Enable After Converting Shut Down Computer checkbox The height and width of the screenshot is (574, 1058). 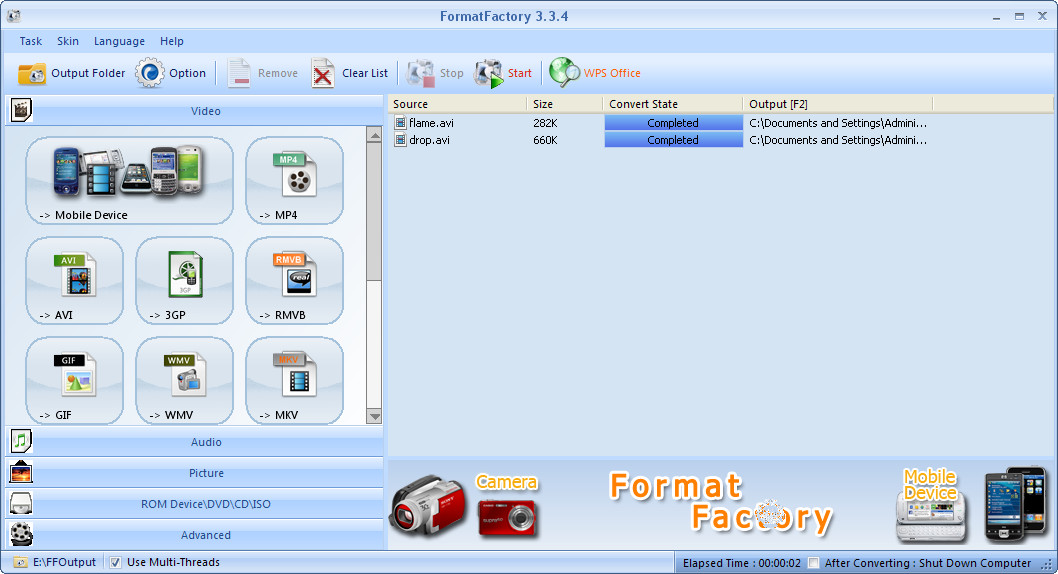814,563
